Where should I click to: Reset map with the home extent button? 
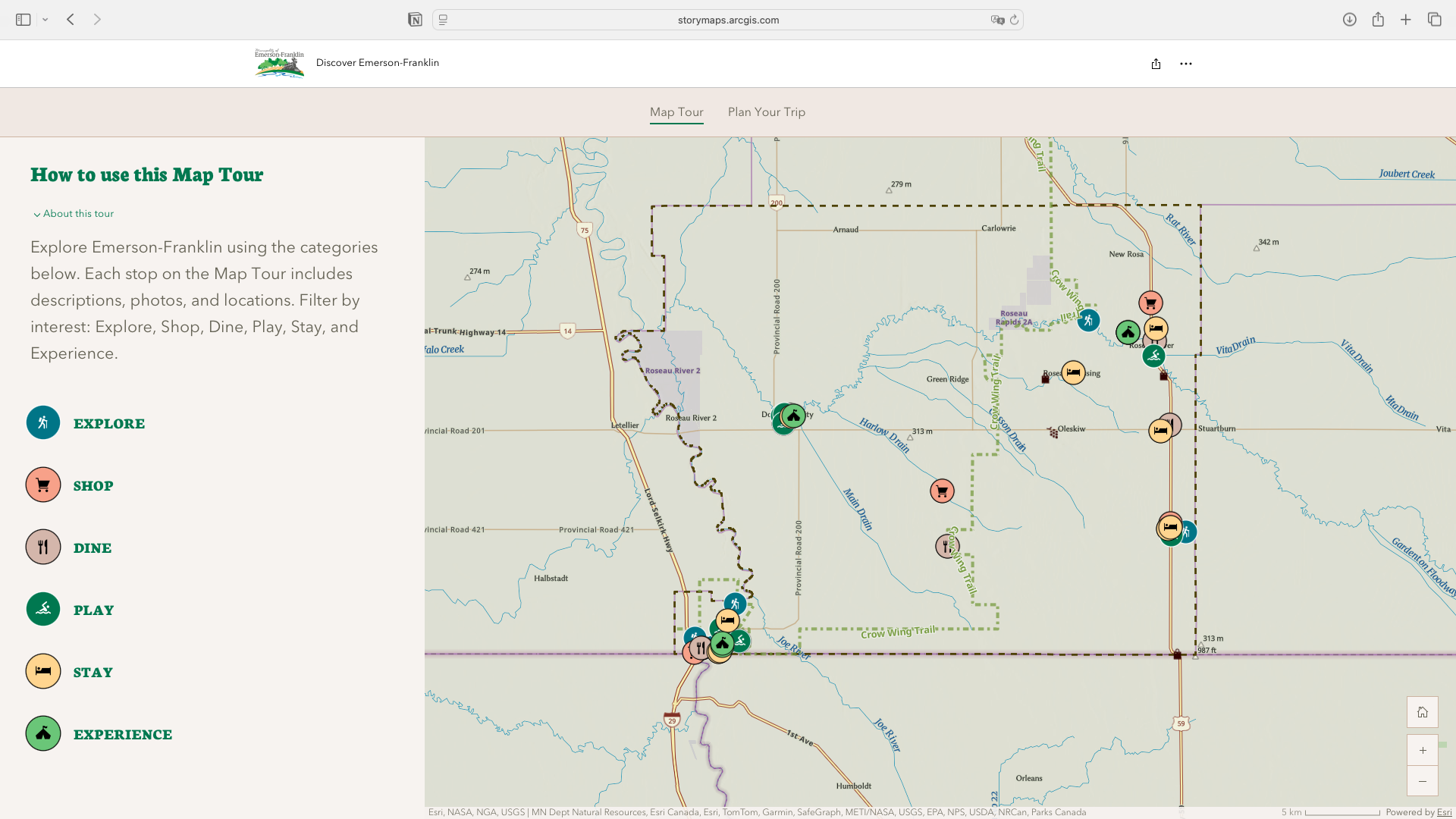pos(1423,712)
